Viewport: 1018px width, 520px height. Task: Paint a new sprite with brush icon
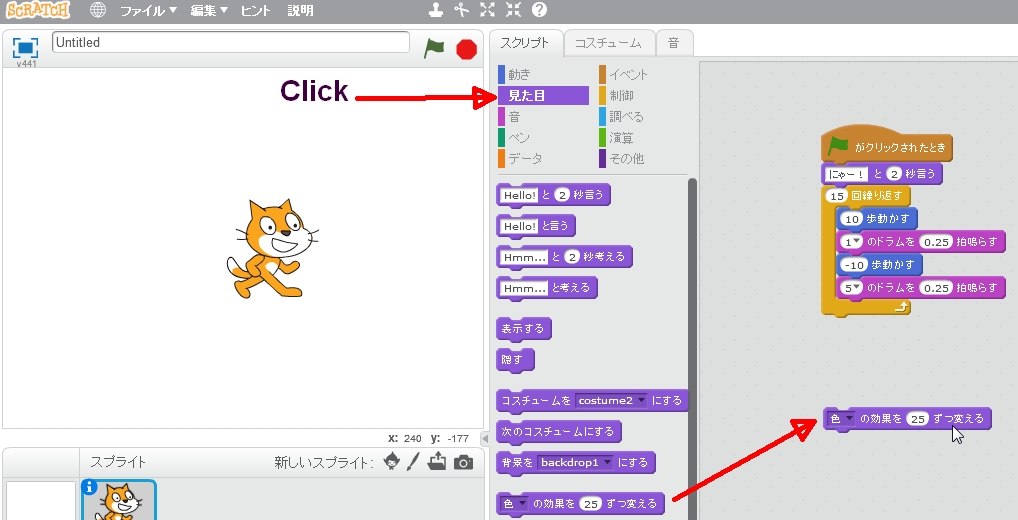413,462
